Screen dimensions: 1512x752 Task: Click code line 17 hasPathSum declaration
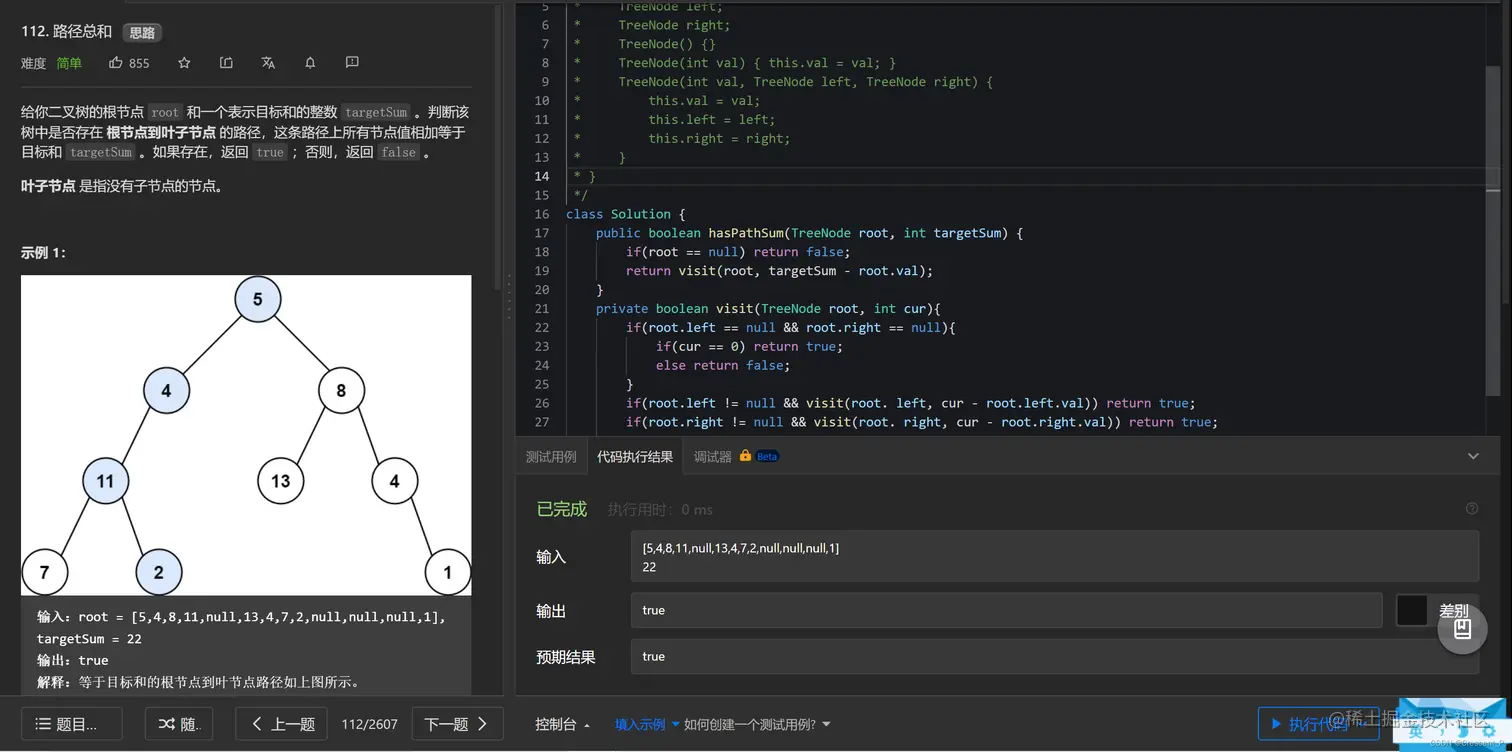point(810,233)
